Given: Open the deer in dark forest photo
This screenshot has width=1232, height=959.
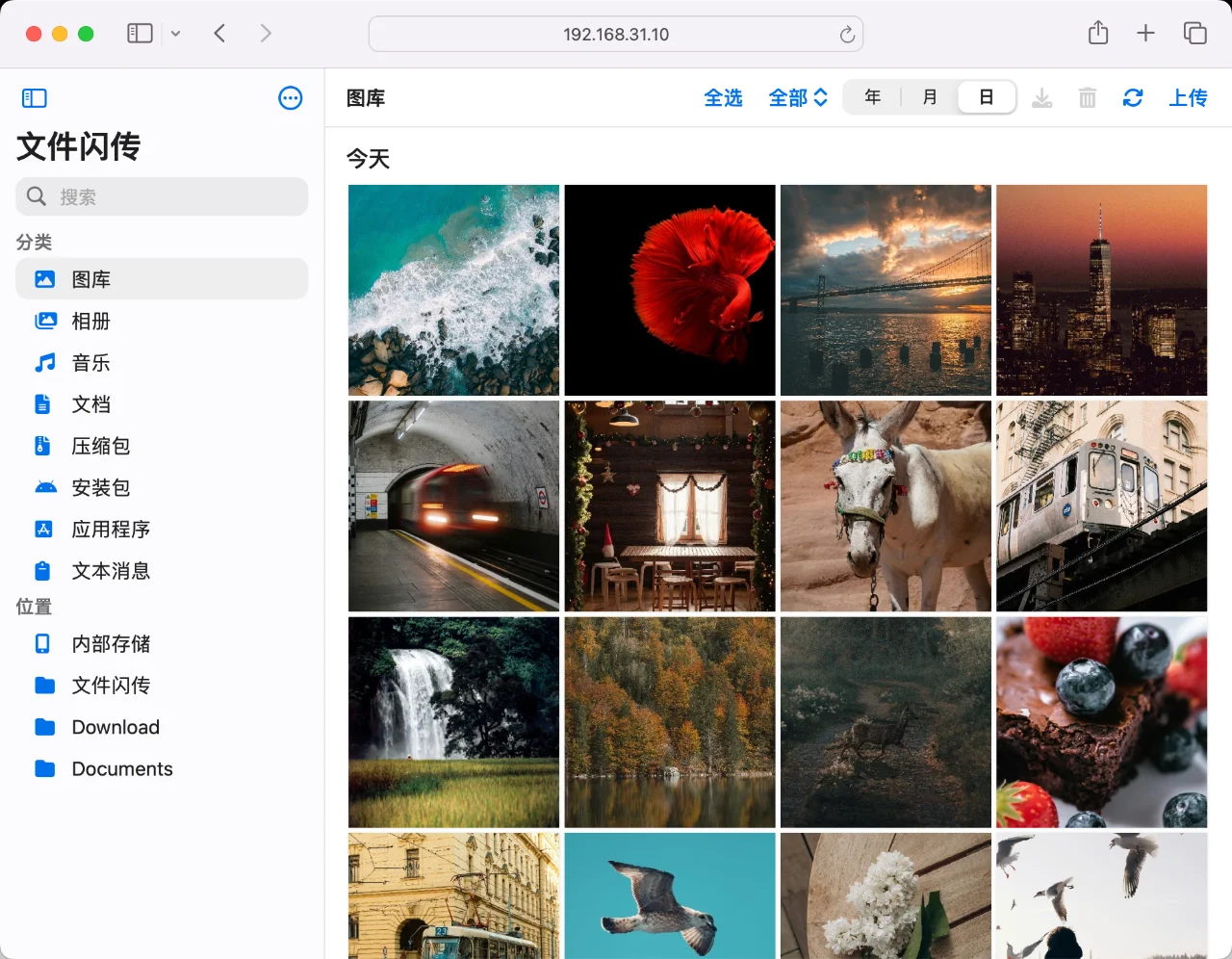Looking at the screenshot, I should point(885,722).
